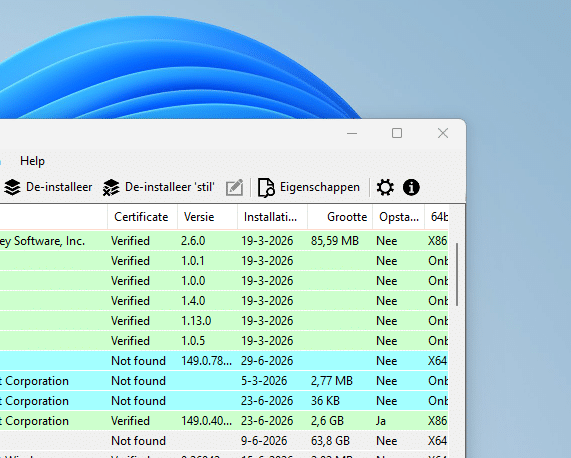Sort by the Grootte column header
Viewport: 571px width, 458px height.
click(x=340, y=217)
